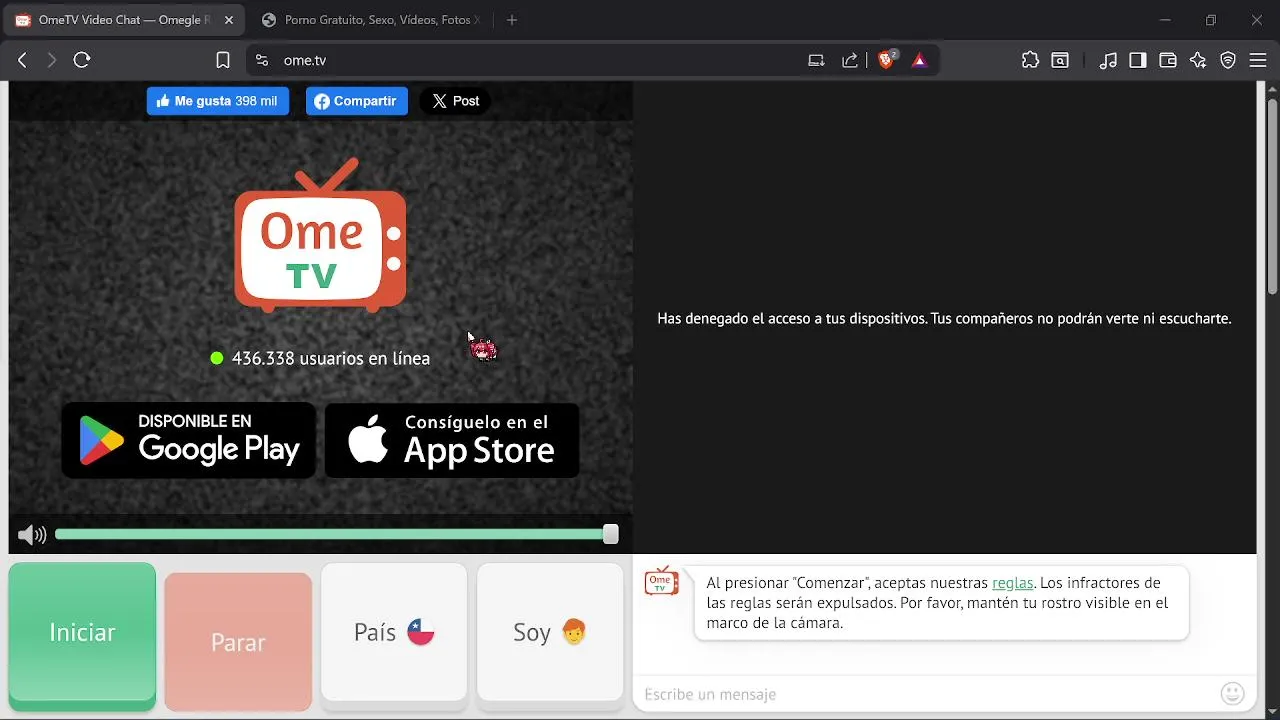Minimize the browser window

(x=1165, y=20)
